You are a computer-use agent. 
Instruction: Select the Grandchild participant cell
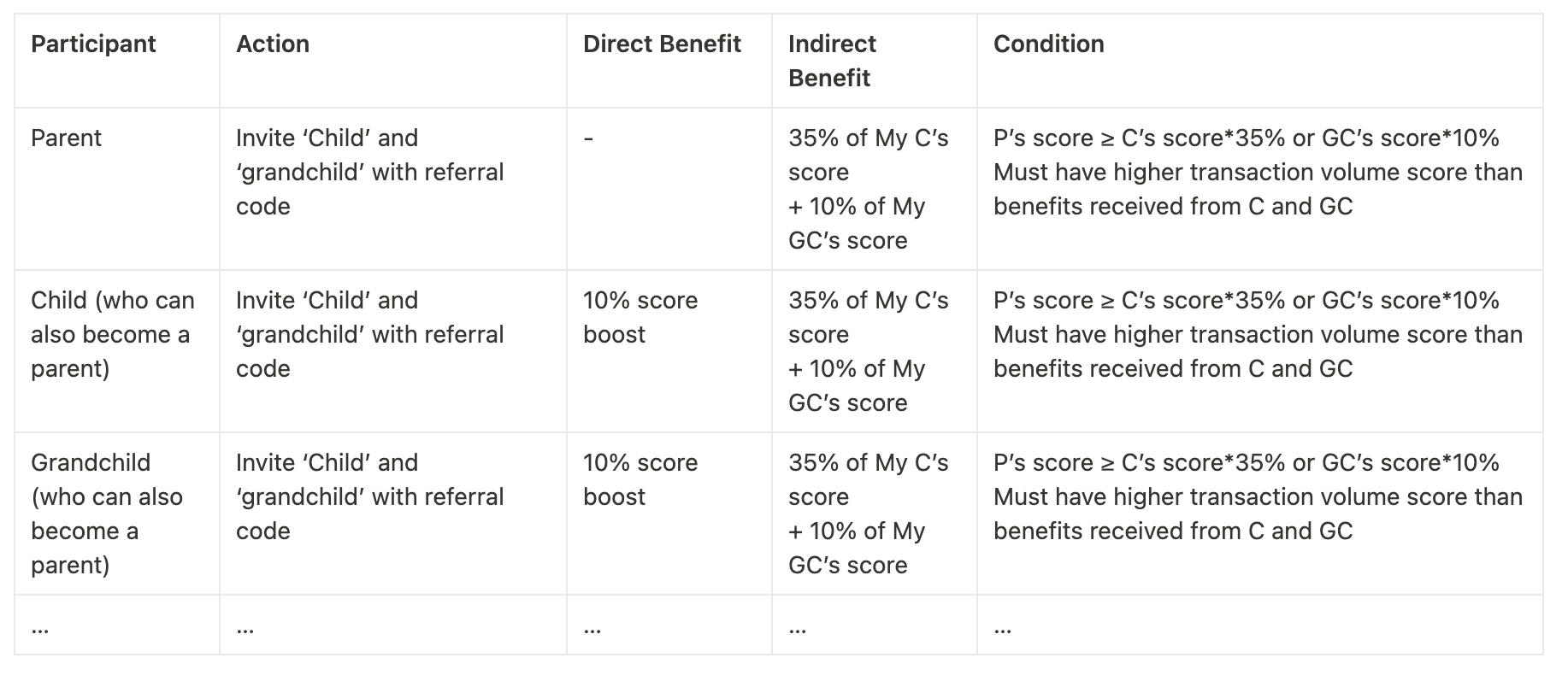click(106, 513)
